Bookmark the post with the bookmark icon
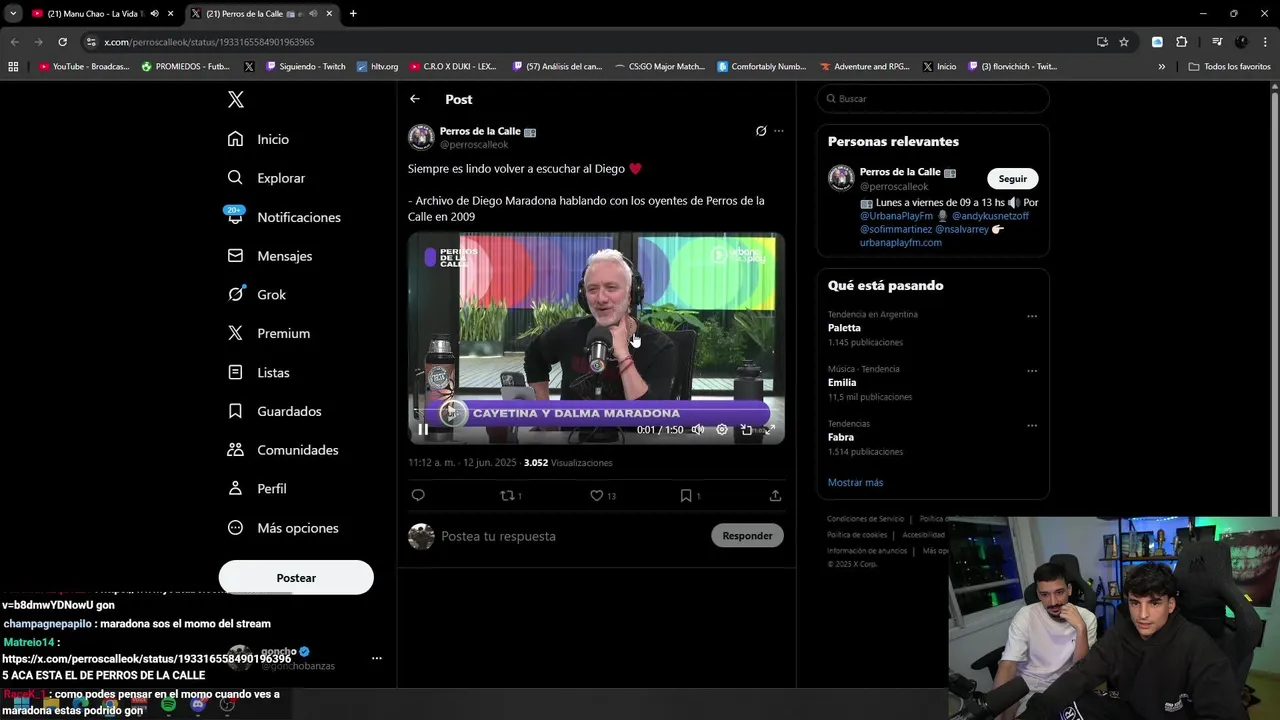Screen dimensions: 1280x720 (x=686, y=495)
